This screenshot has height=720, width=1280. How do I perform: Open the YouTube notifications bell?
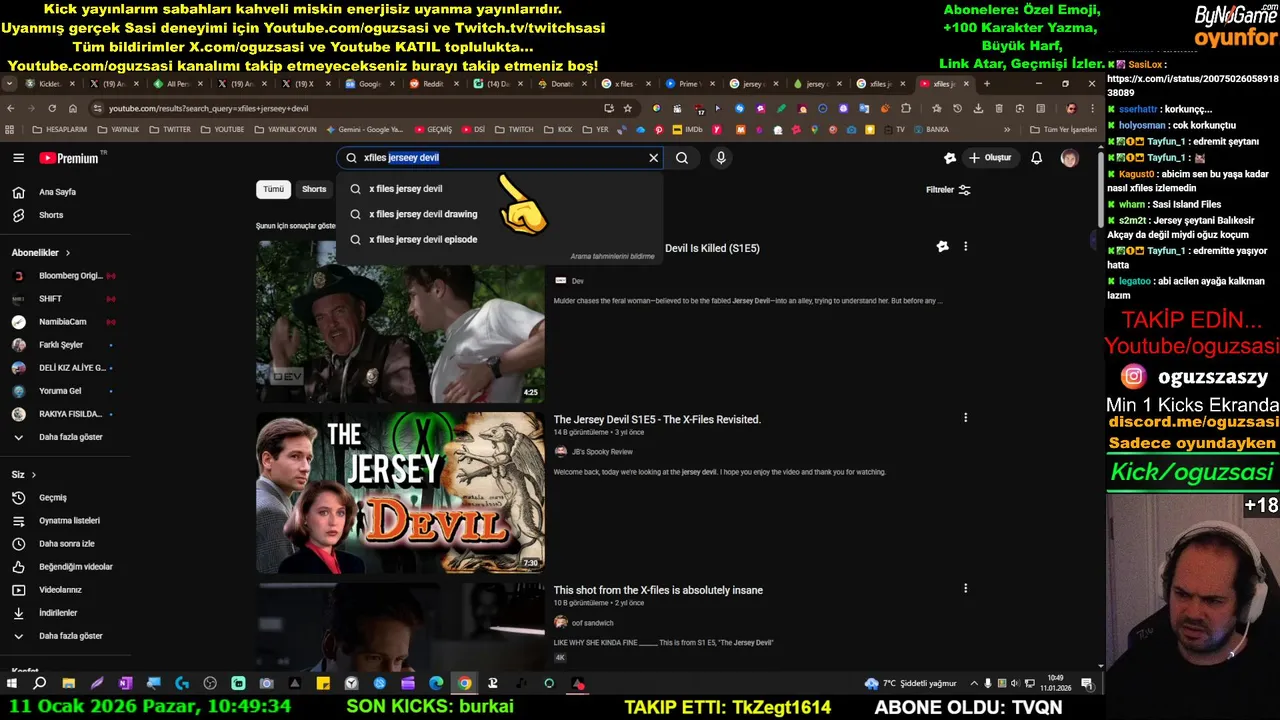point(1037,158)
